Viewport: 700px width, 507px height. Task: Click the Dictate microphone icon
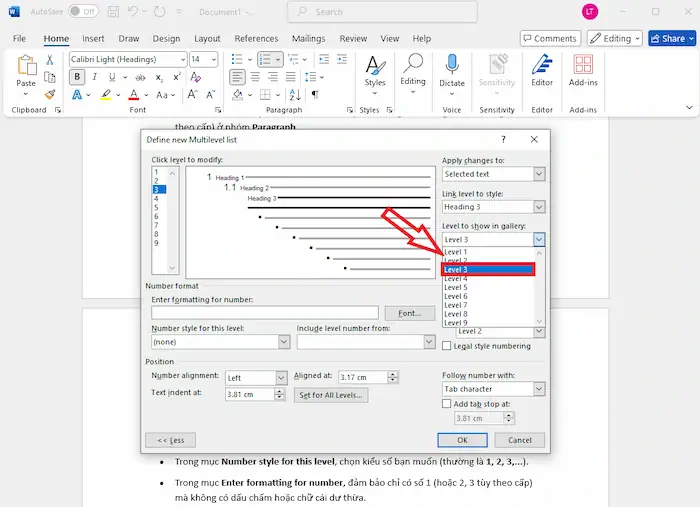coord(452,68)
